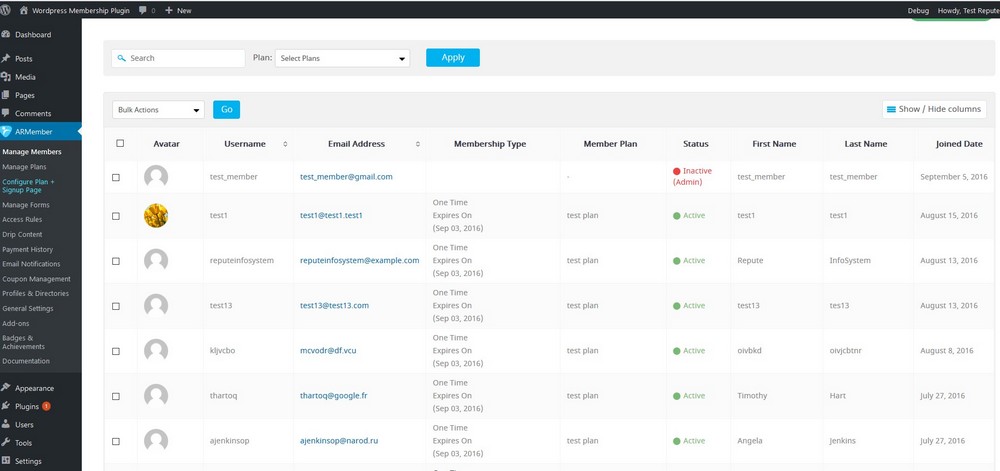This screenshot has width=1000, height=471.
Task: Click the avatar of thartoq
Action: [156, 396]
